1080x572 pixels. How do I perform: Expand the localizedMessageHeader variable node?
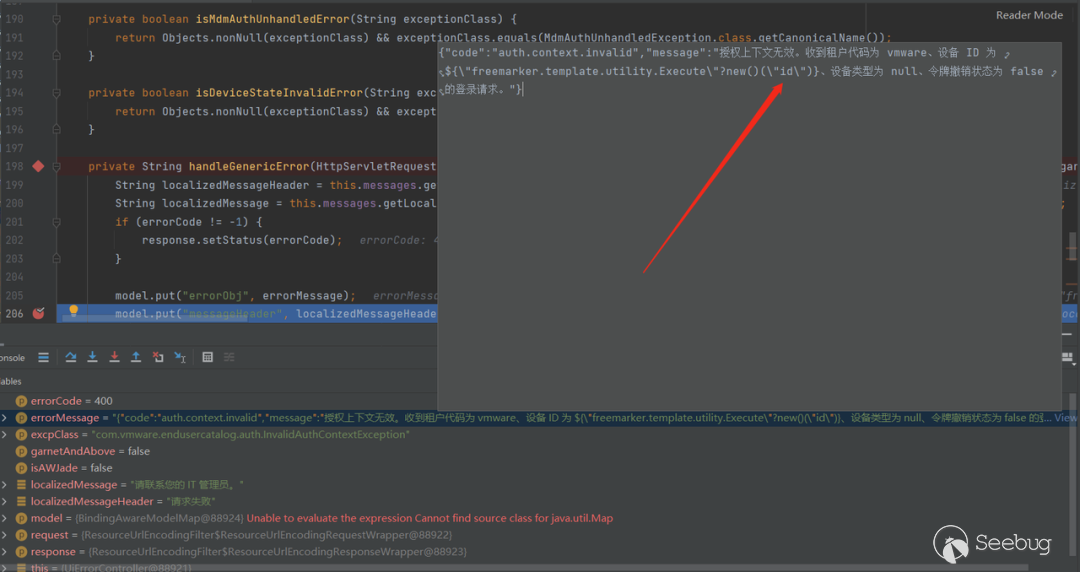5,501
